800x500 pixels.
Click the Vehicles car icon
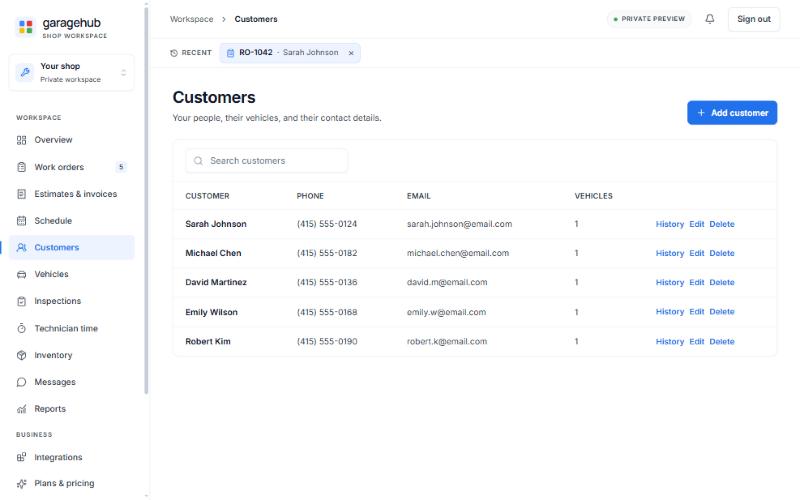21,274
